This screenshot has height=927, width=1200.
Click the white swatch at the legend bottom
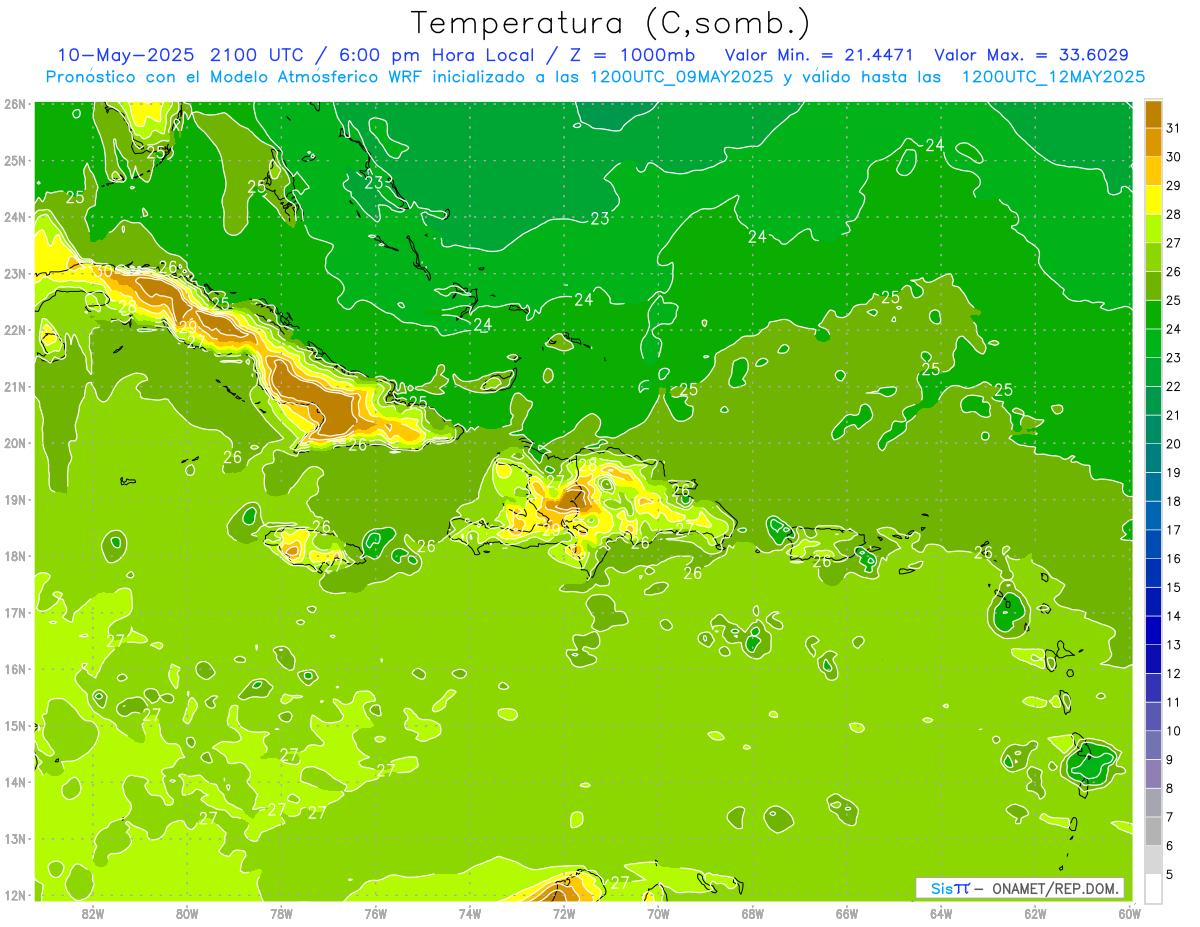click(x=1153, y=888)
